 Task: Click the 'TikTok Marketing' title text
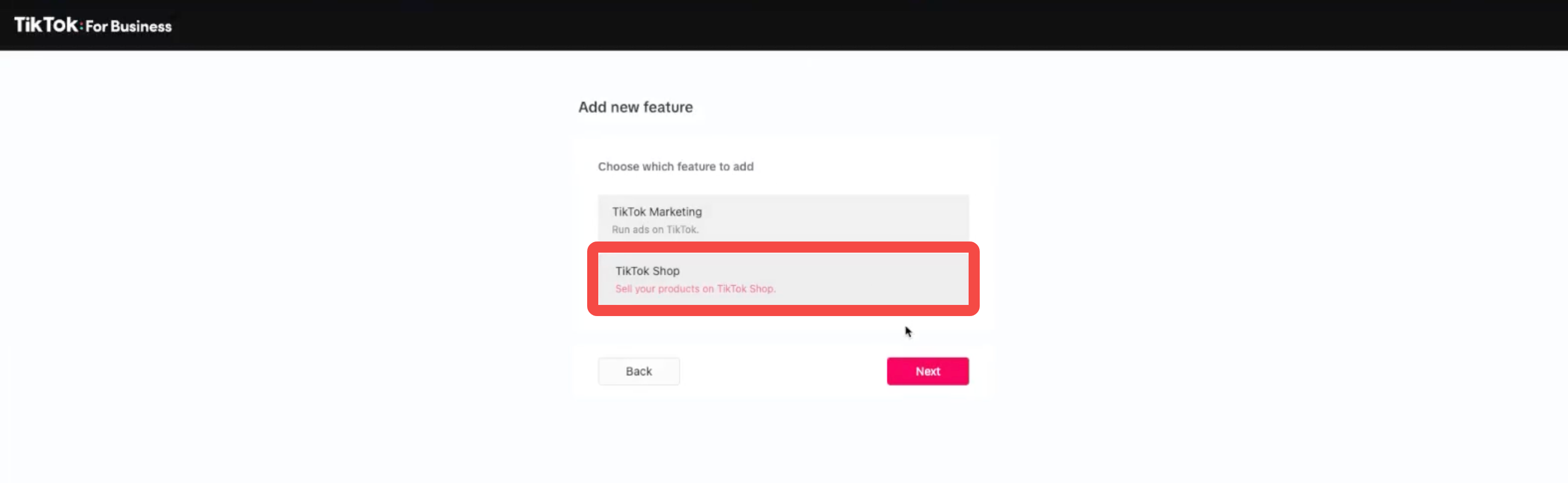coord(656,211)
